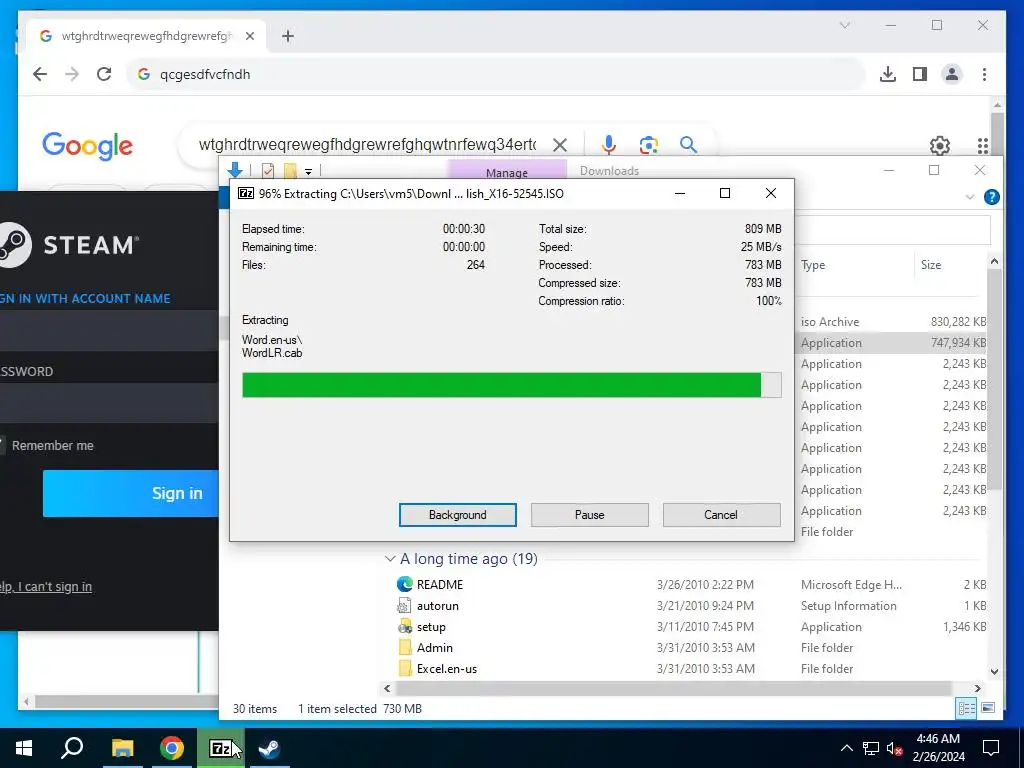Open network tray icon
The width and height of the screenshot is (1024, 768).
pos(871,748)
